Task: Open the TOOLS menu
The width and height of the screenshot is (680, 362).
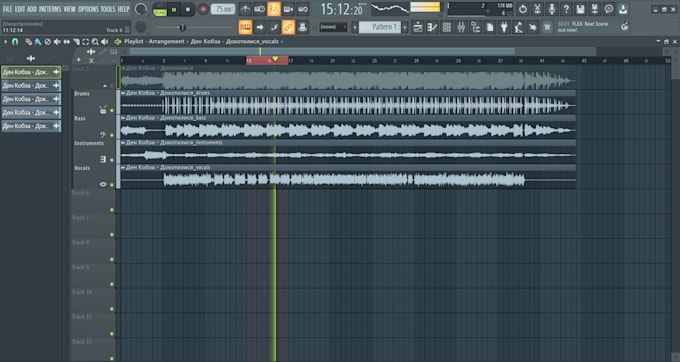Action: point(108,9)
